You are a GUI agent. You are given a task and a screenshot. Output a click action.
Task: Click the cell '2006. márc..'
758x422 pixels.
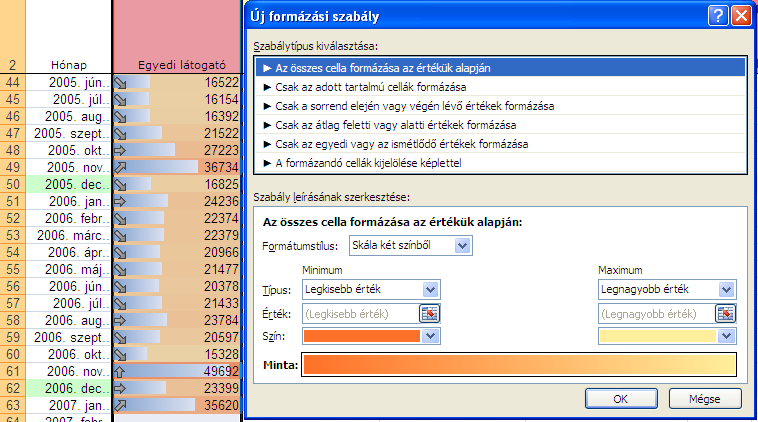pyautogui.click(x=69, y=235)
